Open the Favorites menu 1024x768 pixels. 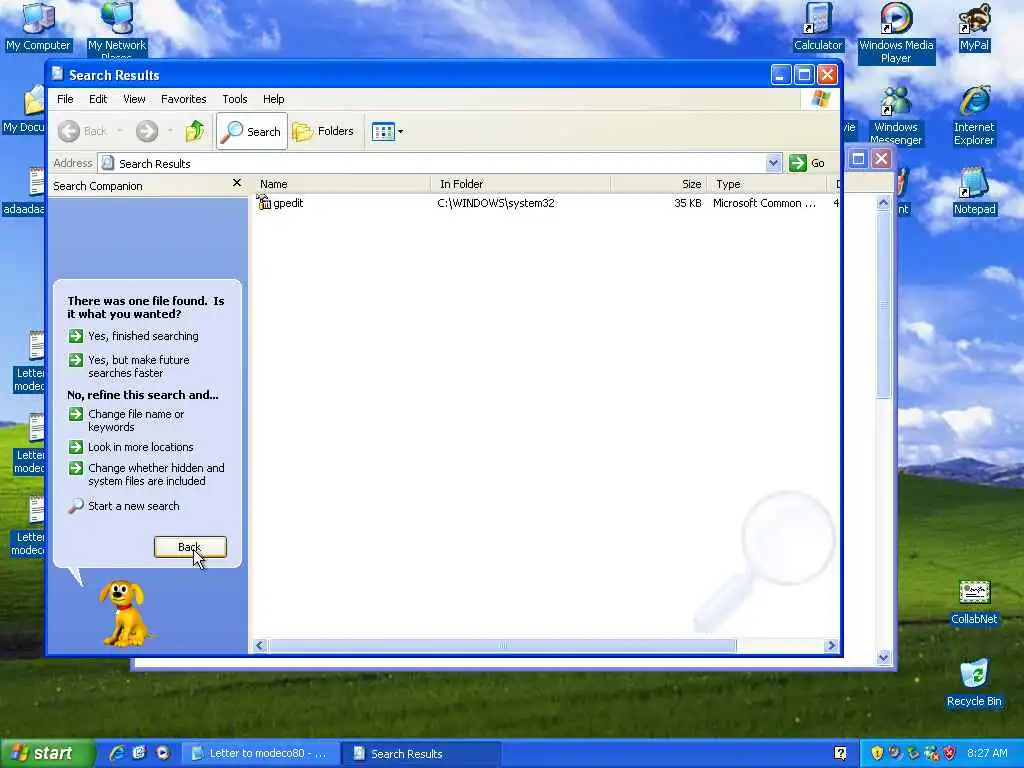184,99
